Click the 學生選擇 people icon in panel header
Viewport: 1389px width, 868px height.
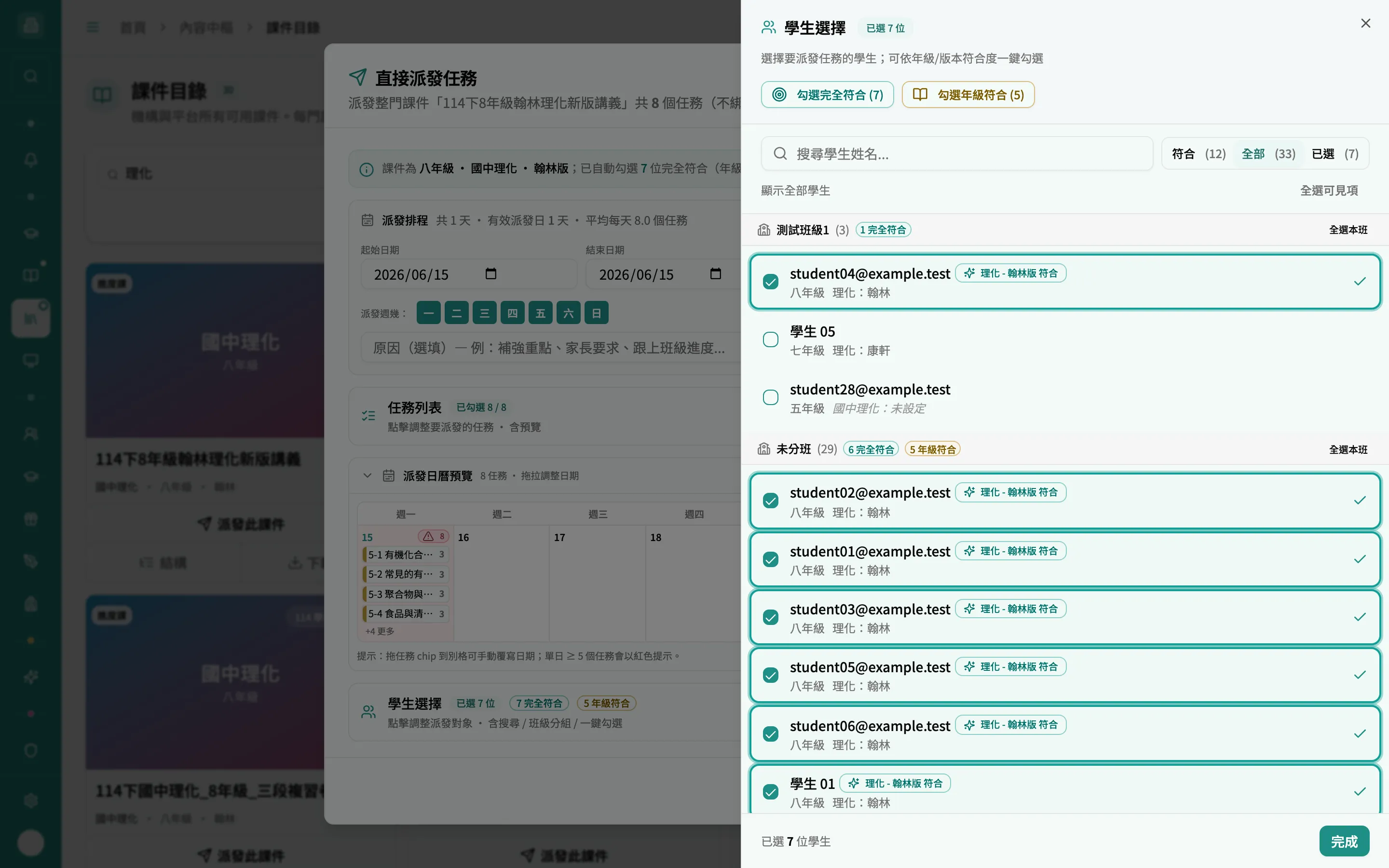769,27
